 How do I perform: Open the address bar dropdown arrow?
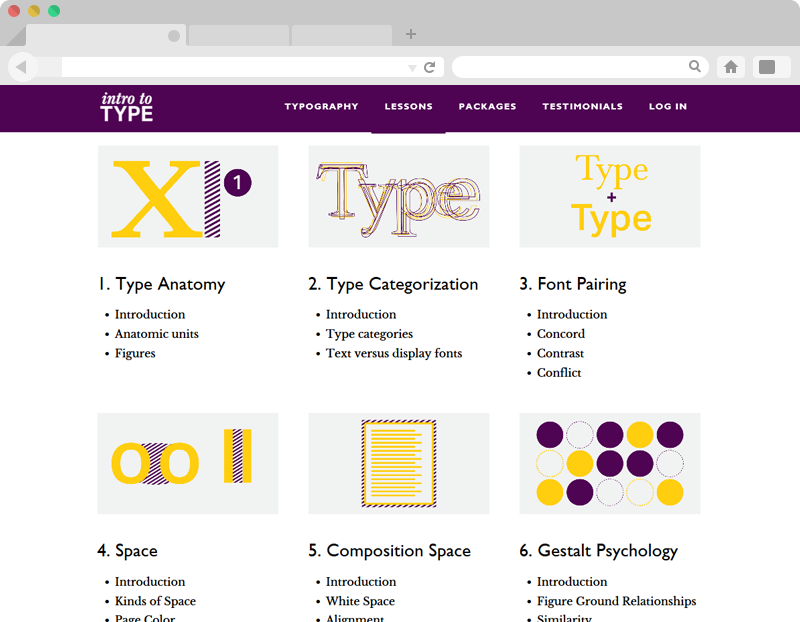coord(412,68)
